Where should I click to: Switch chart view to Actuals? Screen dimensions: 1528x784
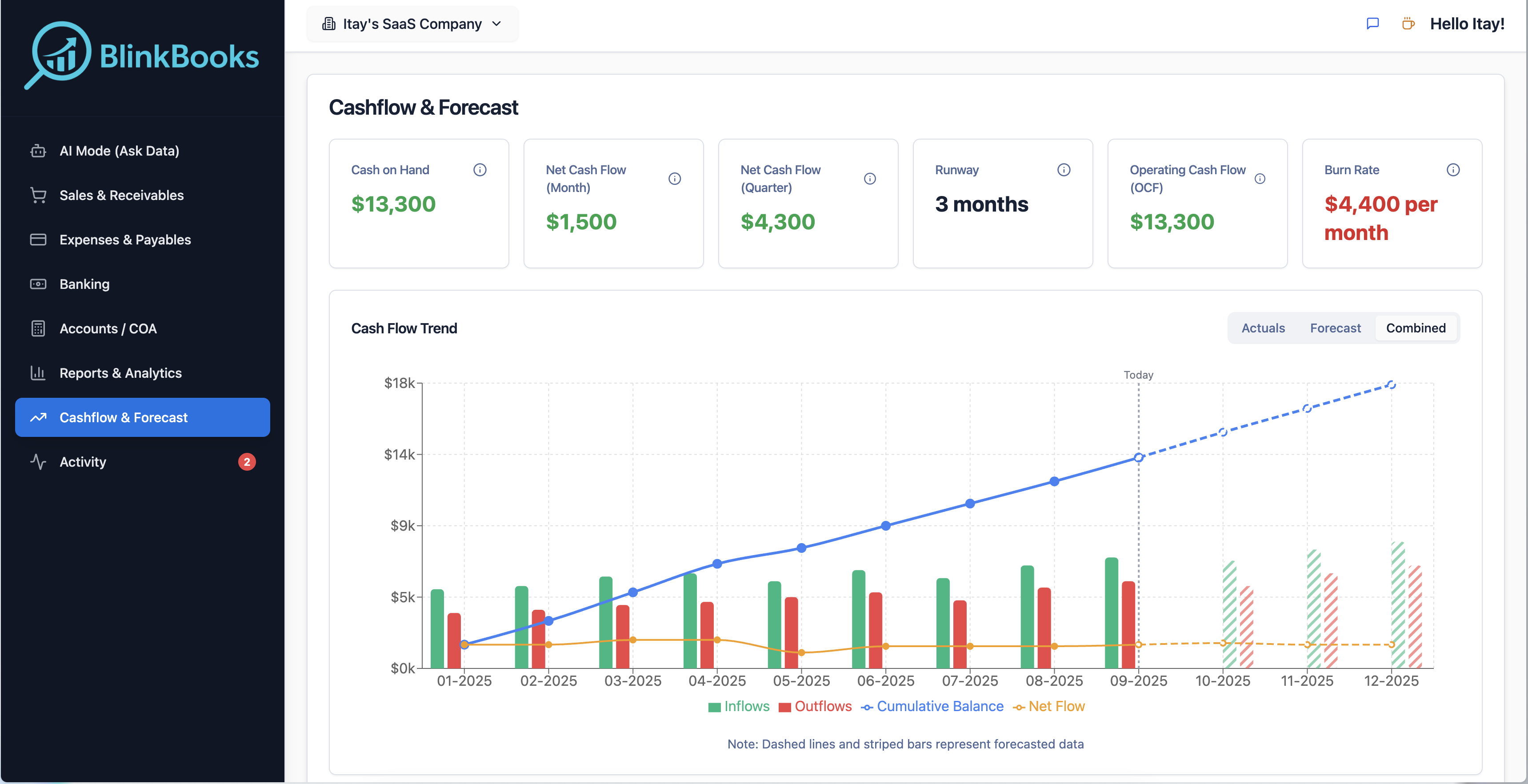tap(1263, 328)
